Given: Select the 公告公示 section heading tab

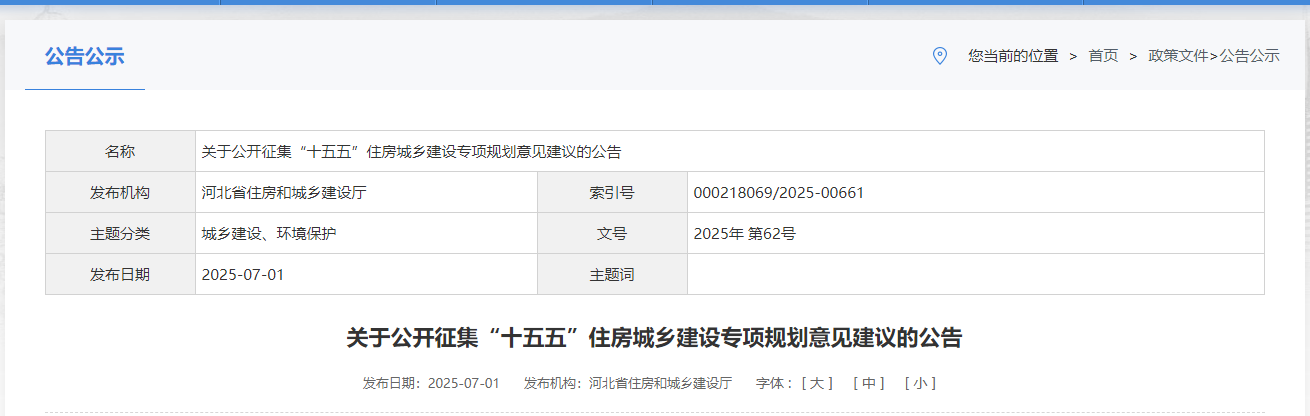Looking at the screenshot, I should pos(84,56).
